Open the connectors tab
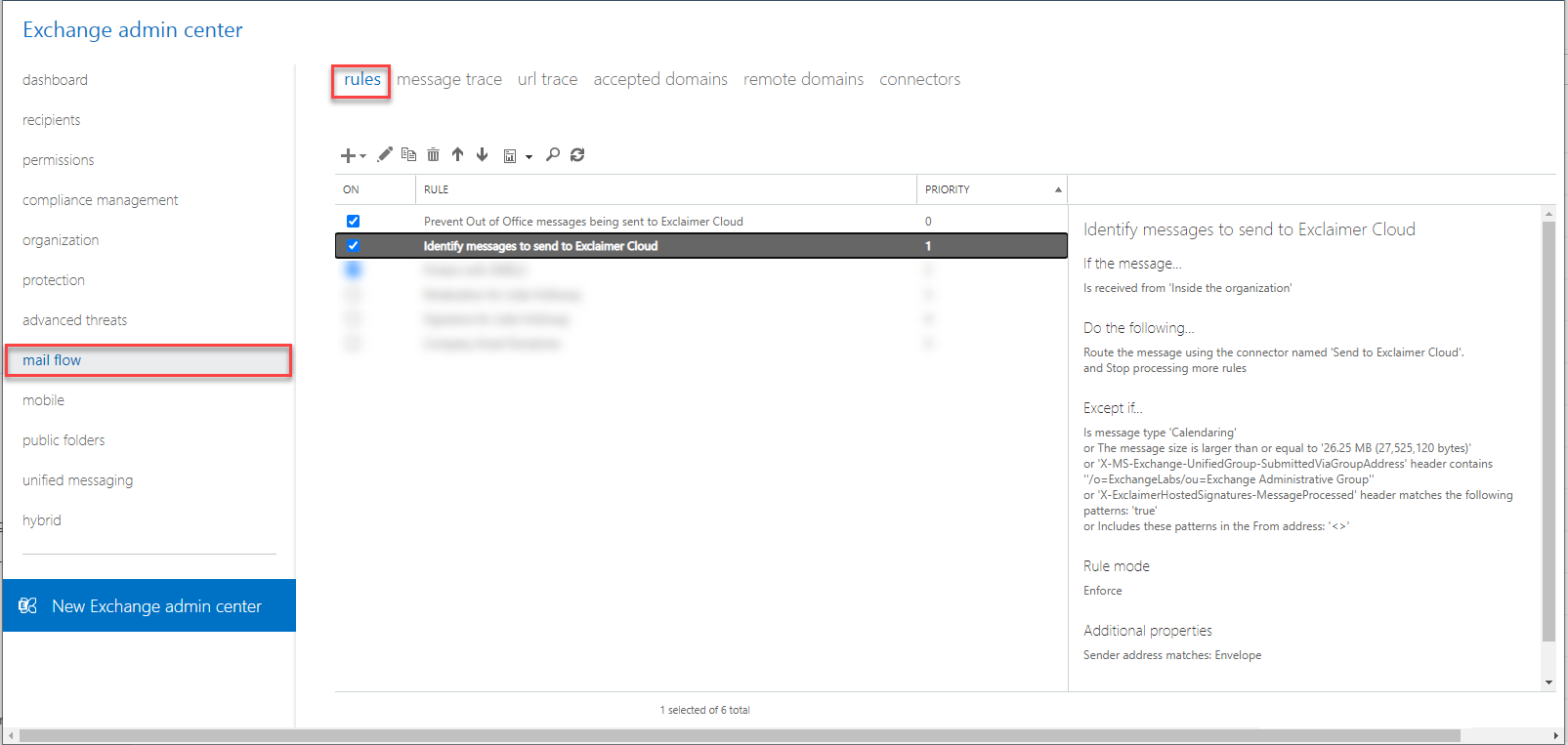The height and width of the screenshot is (745, 1568). tap(919, 79)
